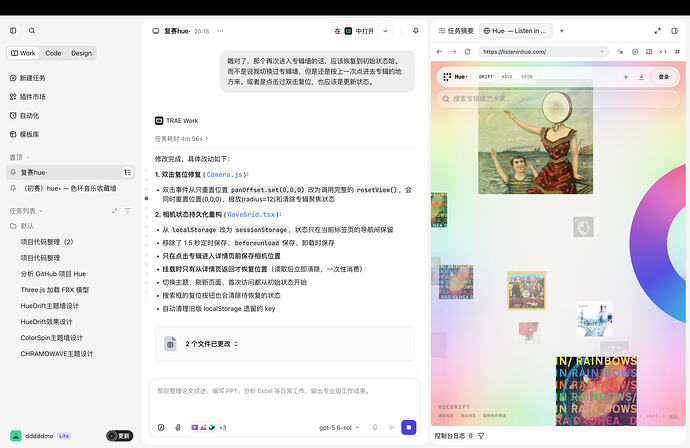Open the code view angle-brackets icon
This screenshot has height=448, width=690.
tap(663, 51)
